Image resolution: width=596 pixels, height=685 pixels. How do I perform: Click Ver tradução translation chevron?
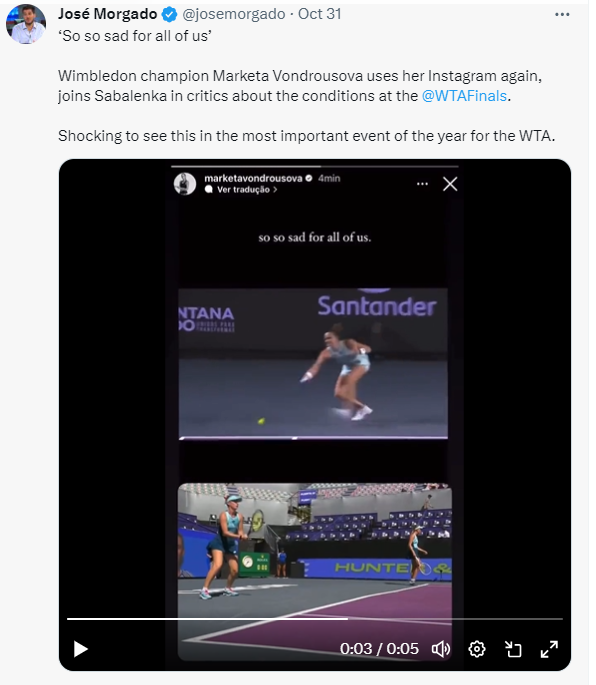point(275,190)
